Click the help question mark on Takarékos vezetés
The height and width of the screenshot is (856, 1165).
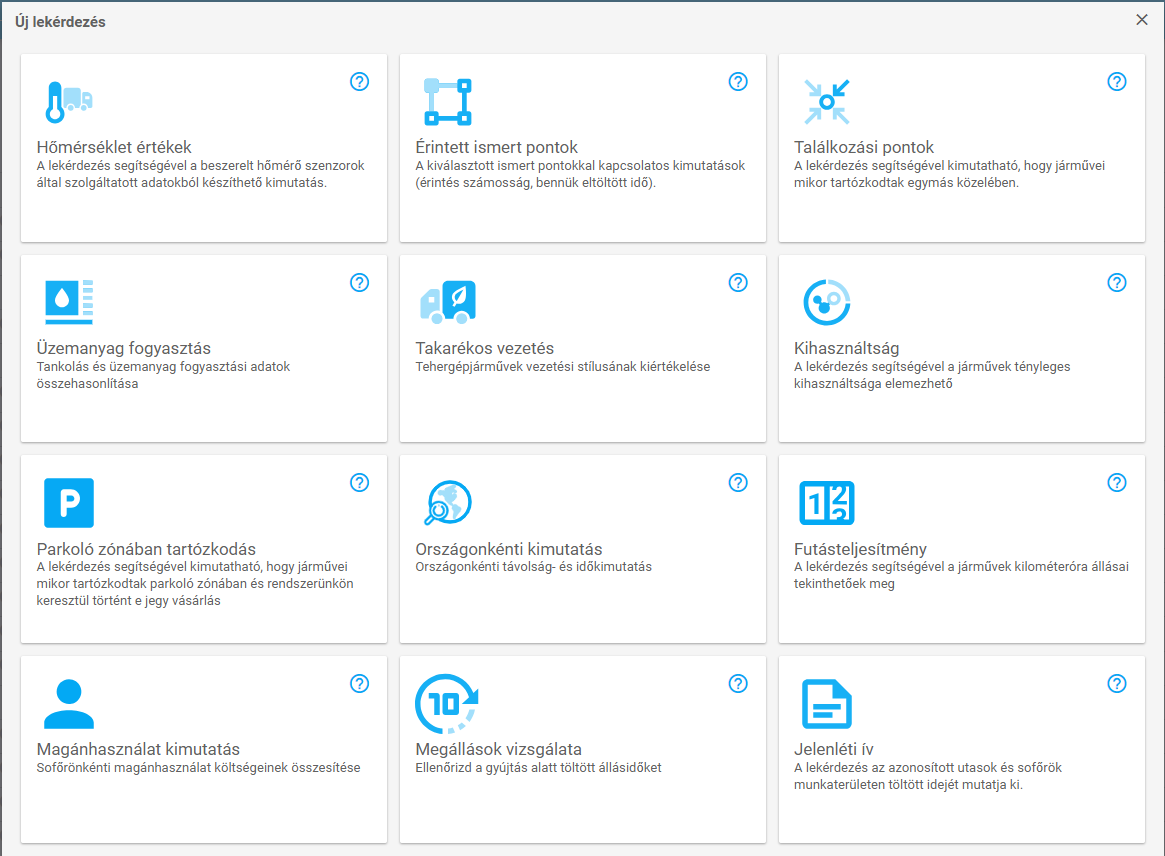(x=738, y=283)
